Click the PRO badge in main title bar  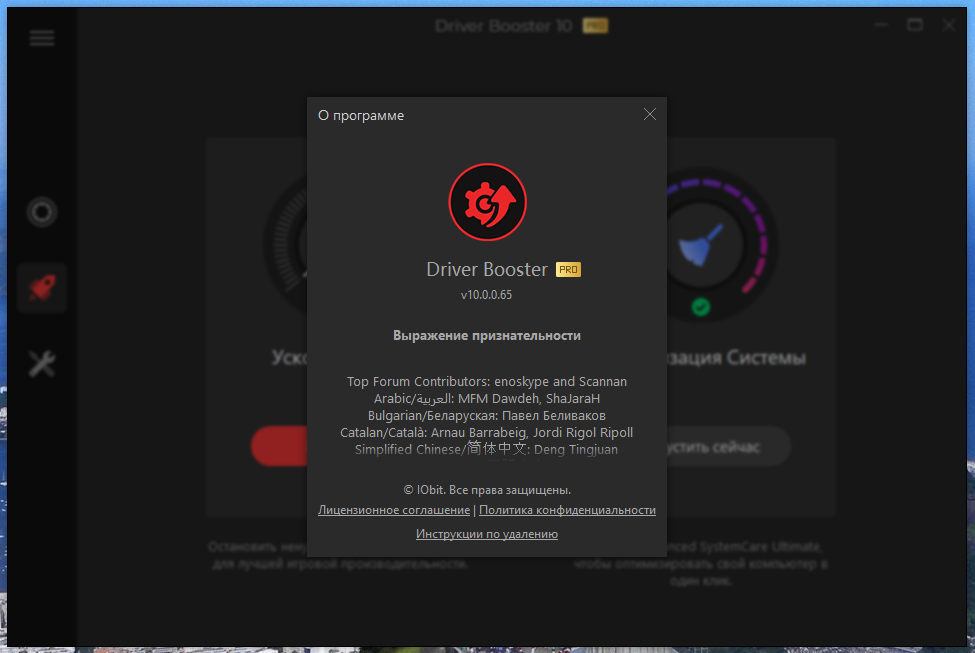[595, 26]
